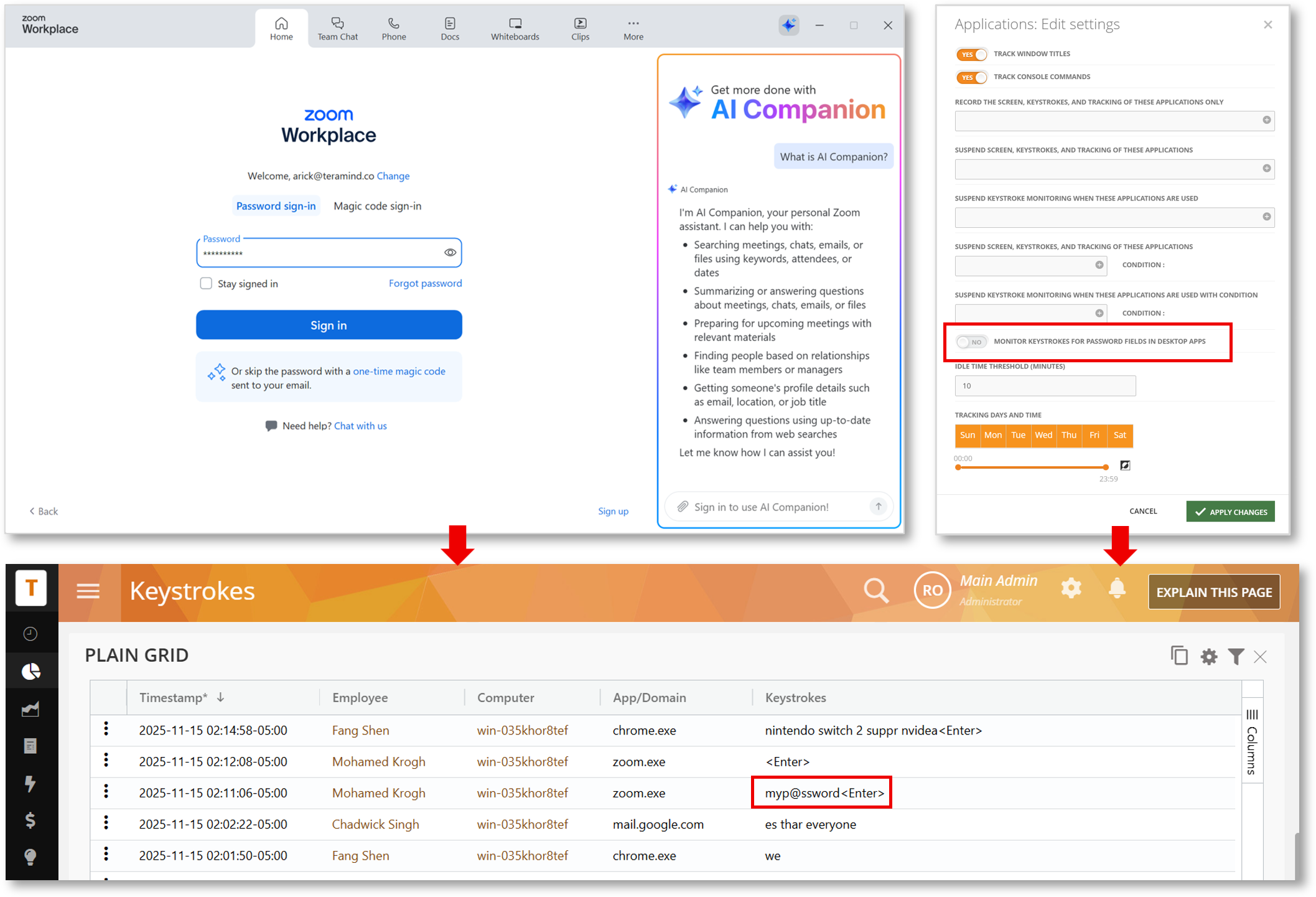Viewport: 1316px width, 897px height.
Task: Open the lightning bolt sidebar icon
Action: pos(30,783)
